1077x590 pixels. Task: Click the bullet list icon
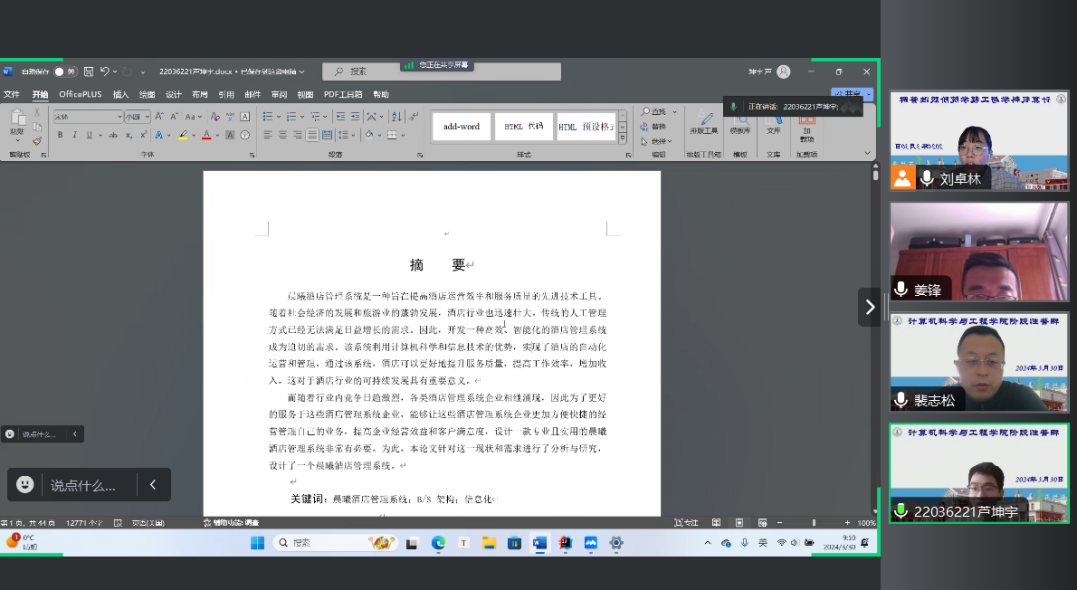tap(267, 117)
